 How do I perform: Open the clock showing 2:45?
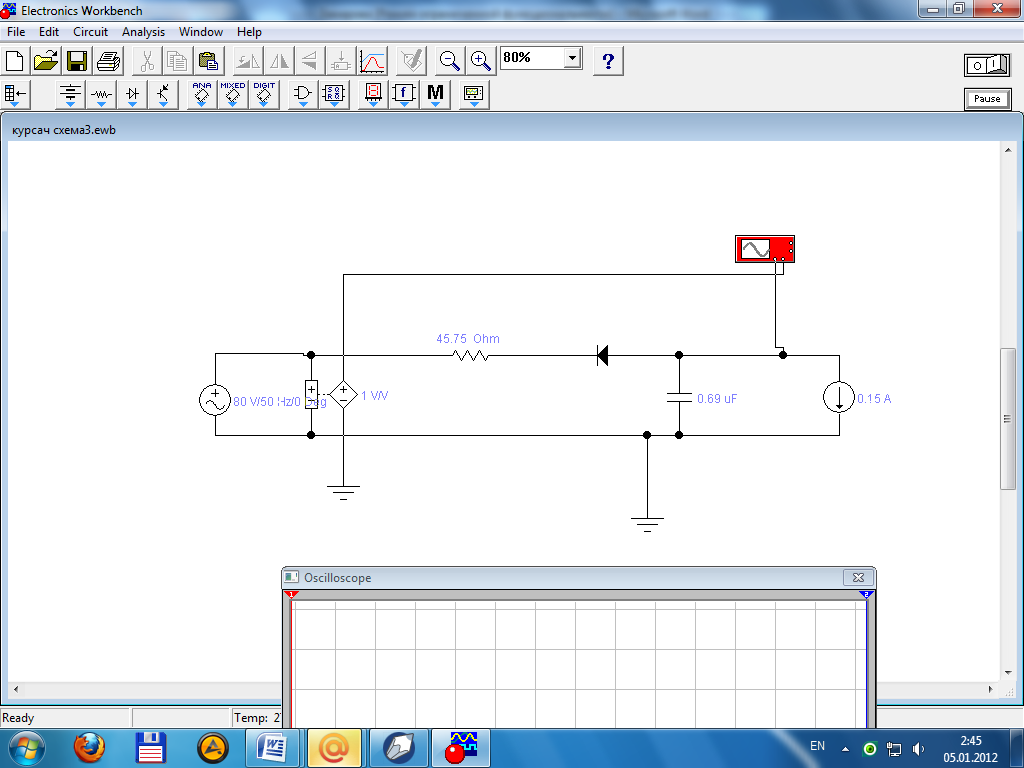(x=970, y=749)
